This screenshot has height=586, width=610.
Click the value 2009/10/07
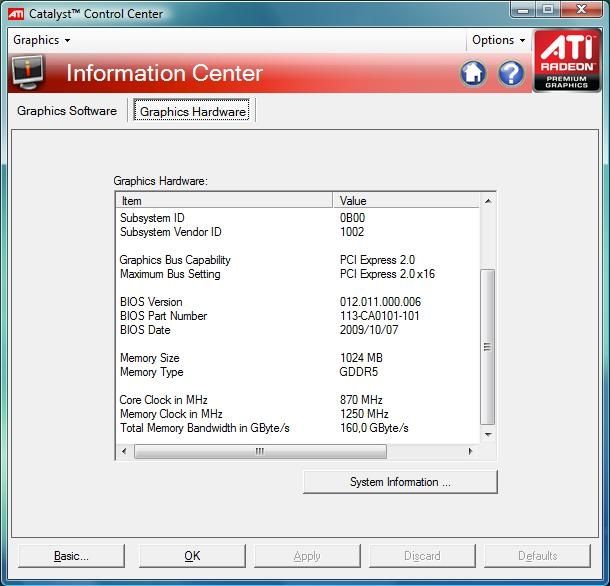(369, 330)
